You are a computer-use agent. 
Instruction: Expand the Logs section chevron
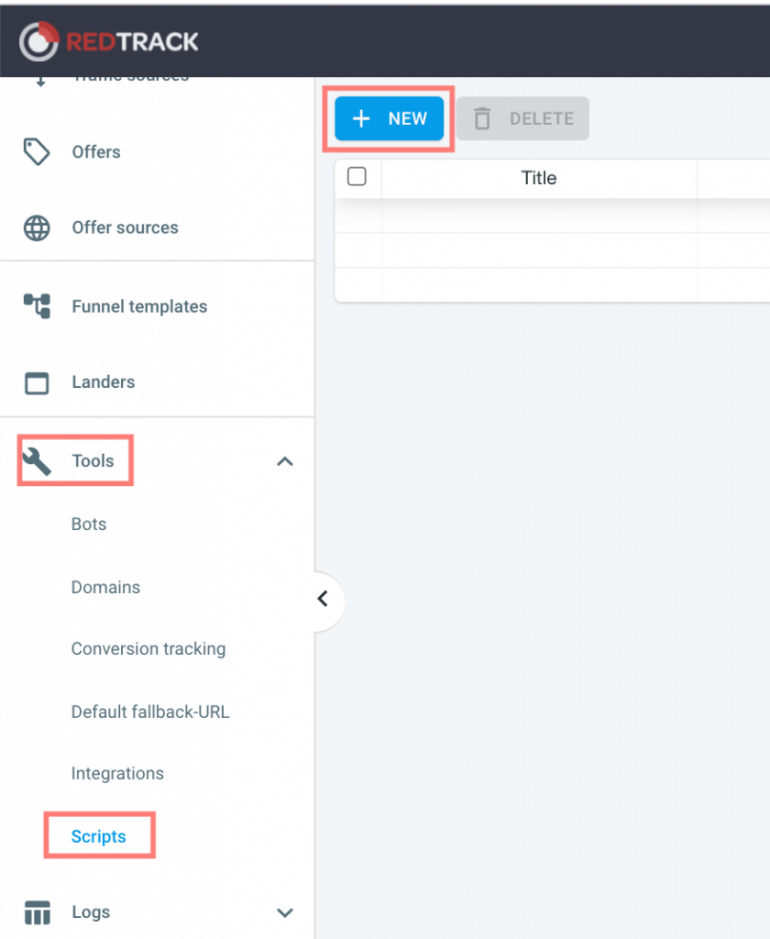[x=285, y=913]
